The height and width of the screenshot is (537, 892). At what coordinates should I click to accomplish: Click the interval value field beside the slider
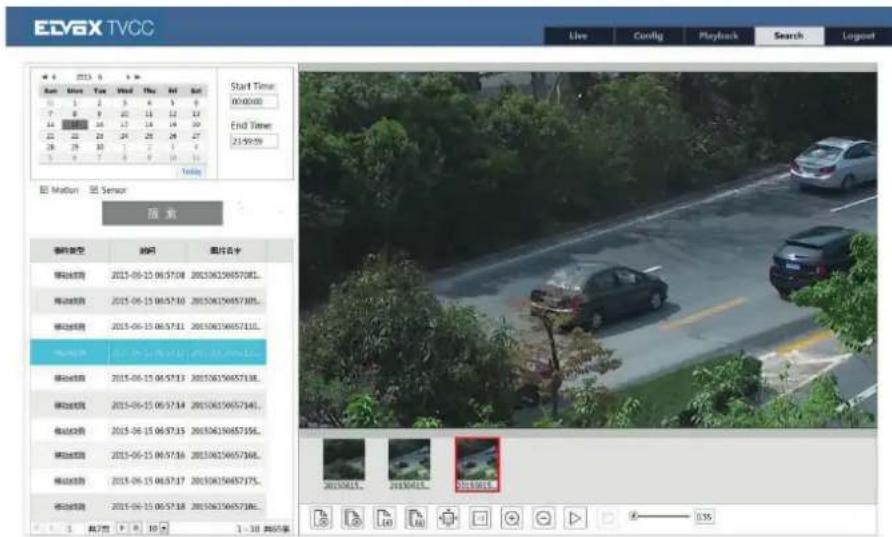(704, 517)
